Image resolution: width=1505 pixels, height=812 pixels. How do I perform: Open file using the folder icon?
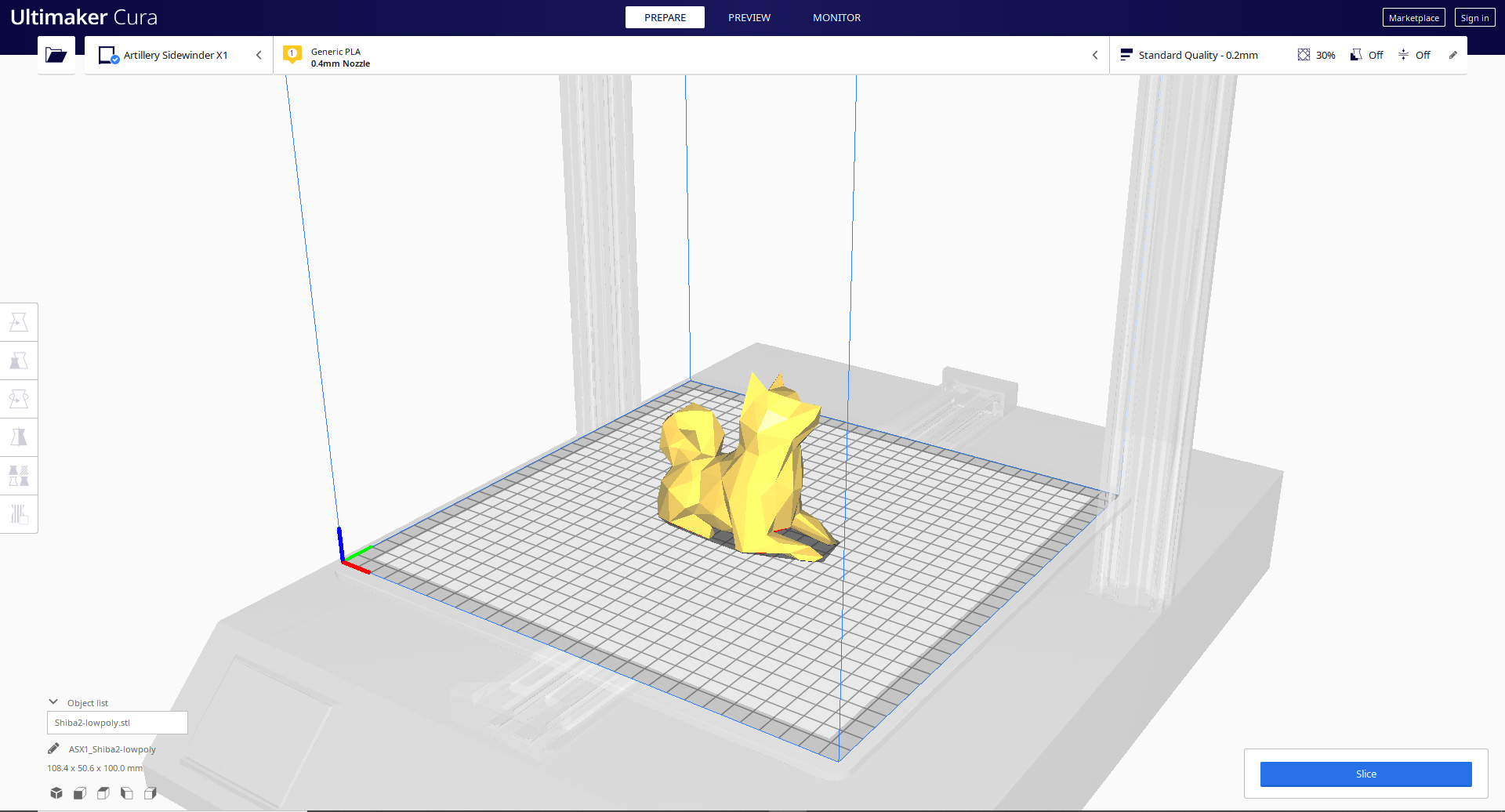(x=56, y=55)
